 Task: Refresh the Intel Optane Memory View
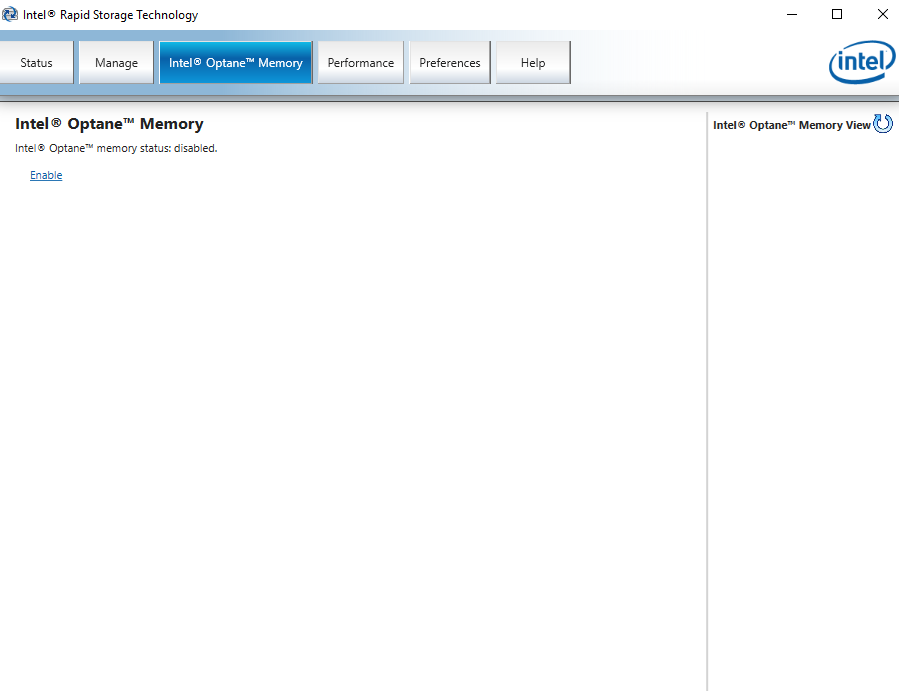point(883,123)
